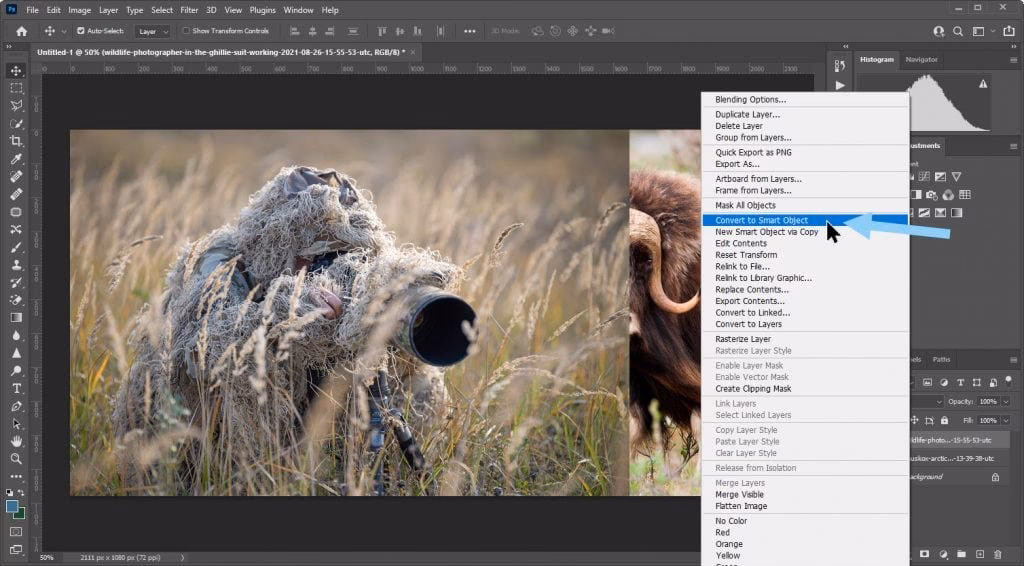Switch to the Navigator tab
The width and height of the screenshot is (1024, 566).
click(x=921, y=60)
